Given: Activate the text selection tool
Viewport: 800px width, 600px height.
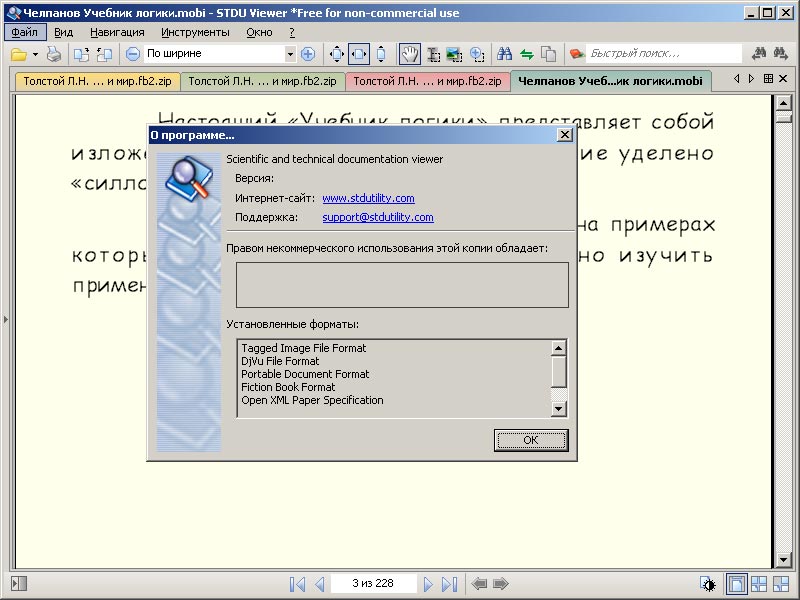Looking at the screenshot, I should pyautogui.click(x=433, y=52).
